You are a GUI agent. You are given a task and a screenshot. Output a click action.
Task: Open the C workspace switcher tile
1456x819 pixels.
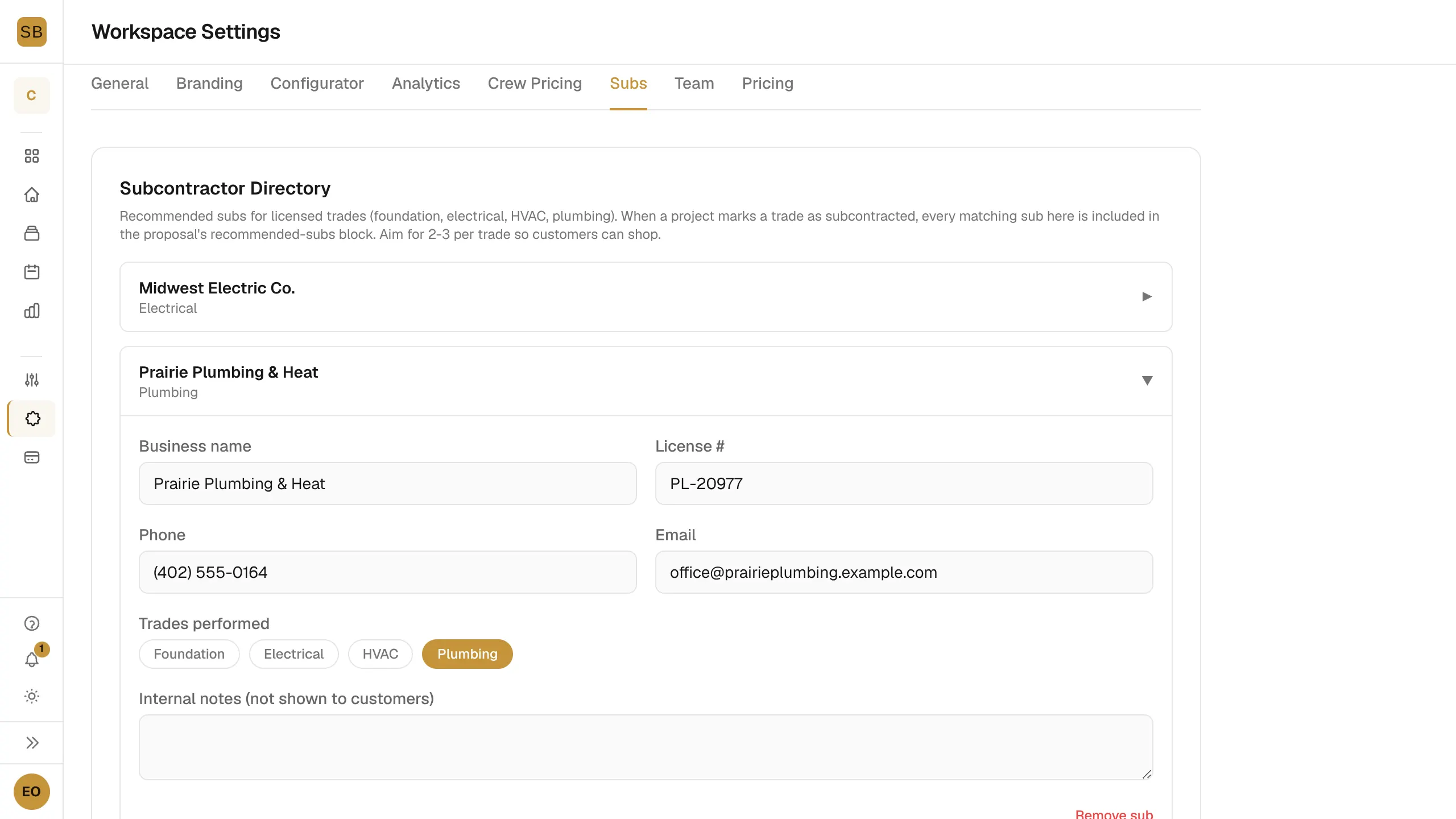(x=31, y=96)
